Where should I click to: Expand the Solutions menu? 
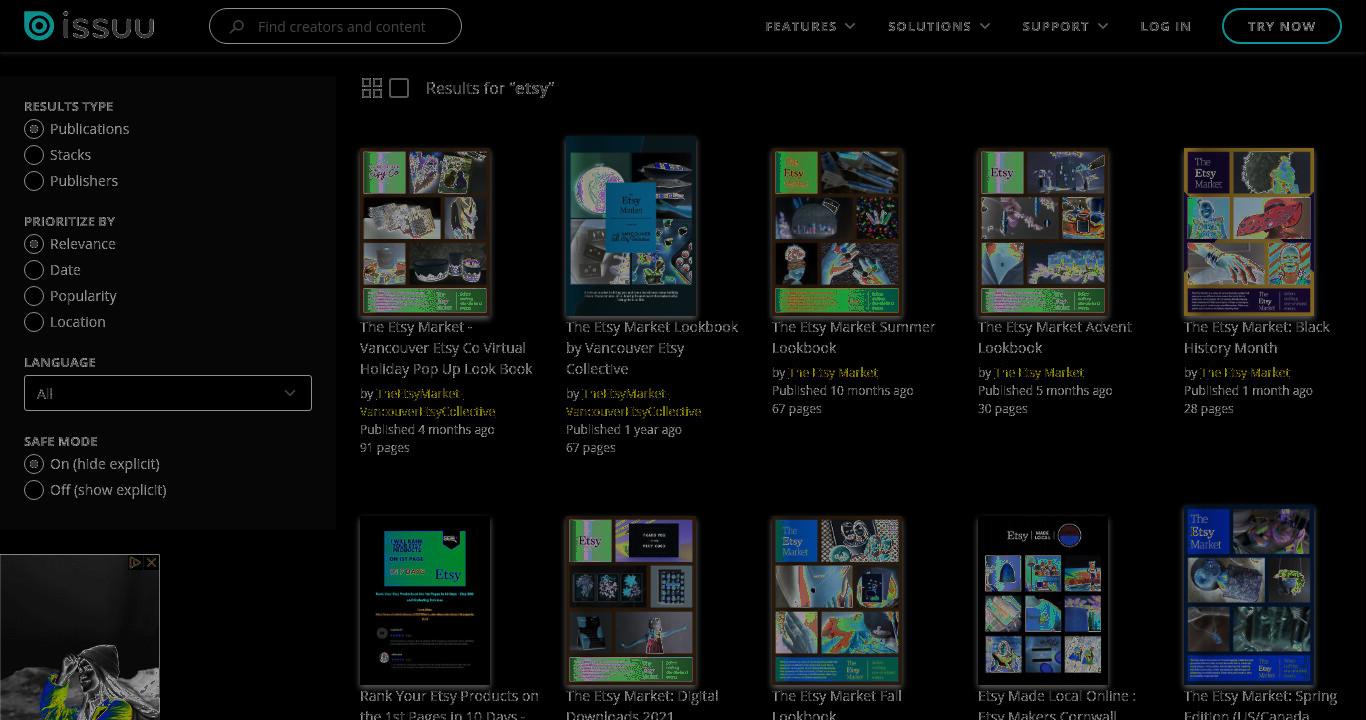pyautogui.click(x=939, y=26)
